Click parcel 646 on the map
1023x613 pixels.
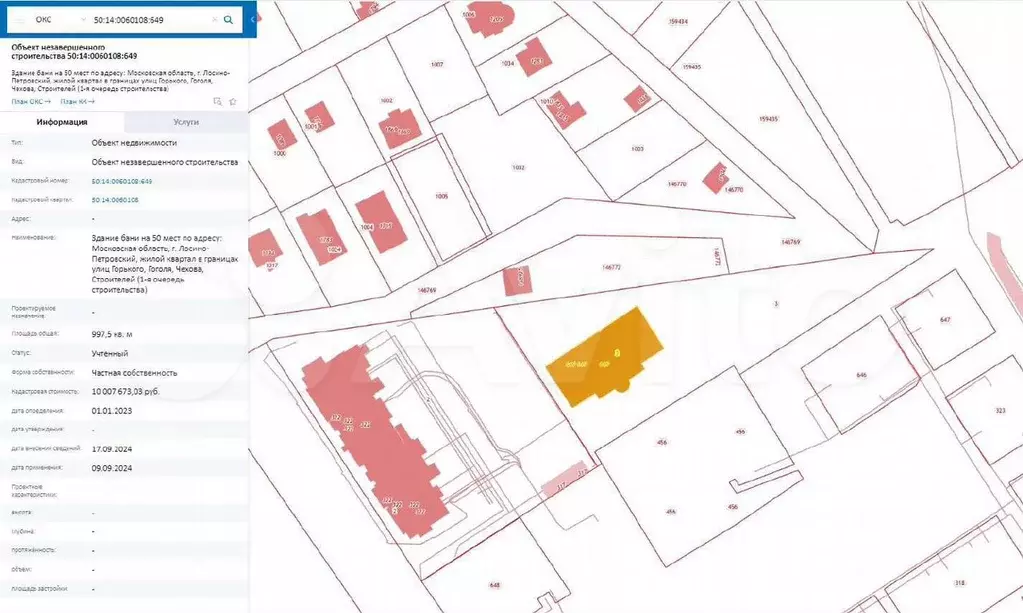(x=861, y=375)
